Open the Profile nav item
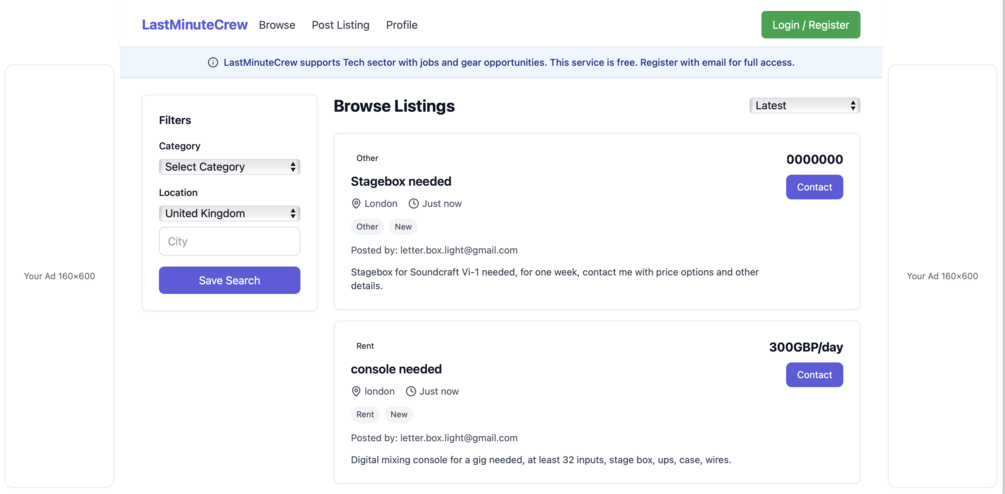The width and height of the screenshot is (1005, 494). coord(401,25)
